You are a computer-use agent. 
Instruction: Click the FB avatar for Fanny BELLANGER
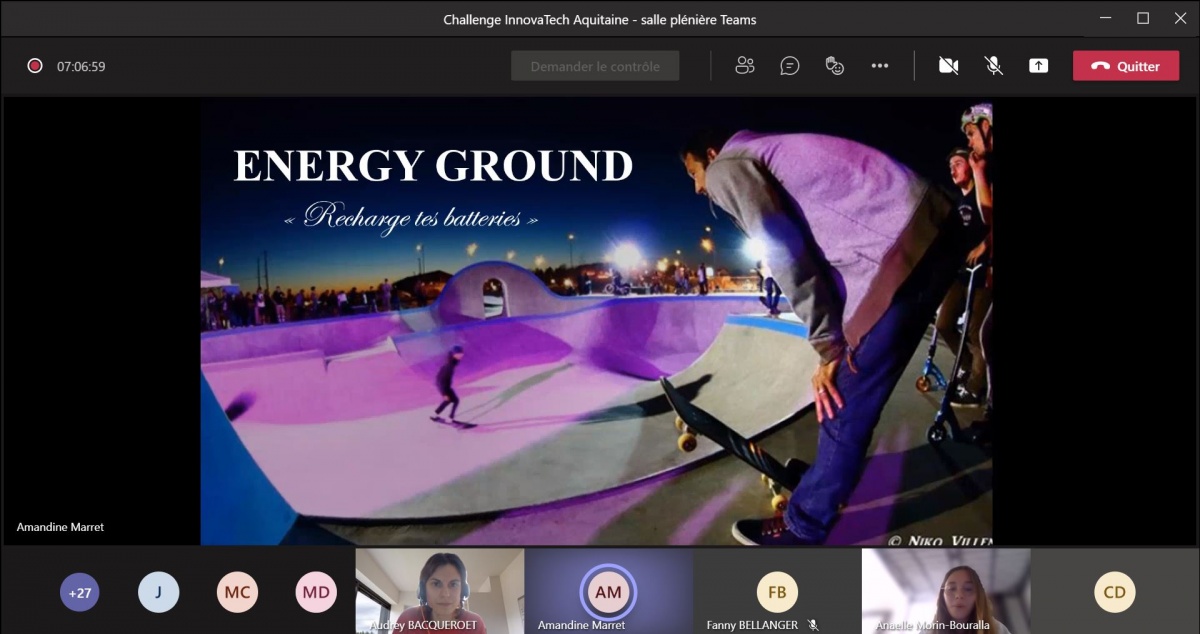point(777,591)
